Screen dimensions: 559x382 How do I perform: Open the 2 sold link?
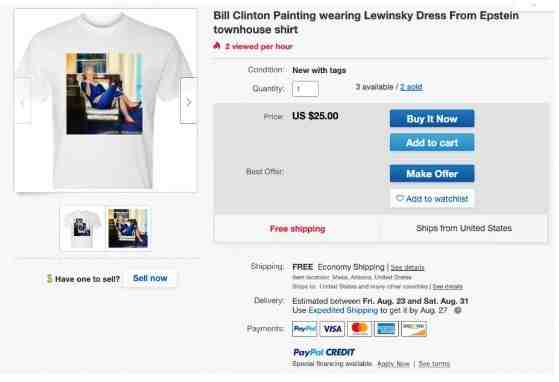click(x=411, y=87)
